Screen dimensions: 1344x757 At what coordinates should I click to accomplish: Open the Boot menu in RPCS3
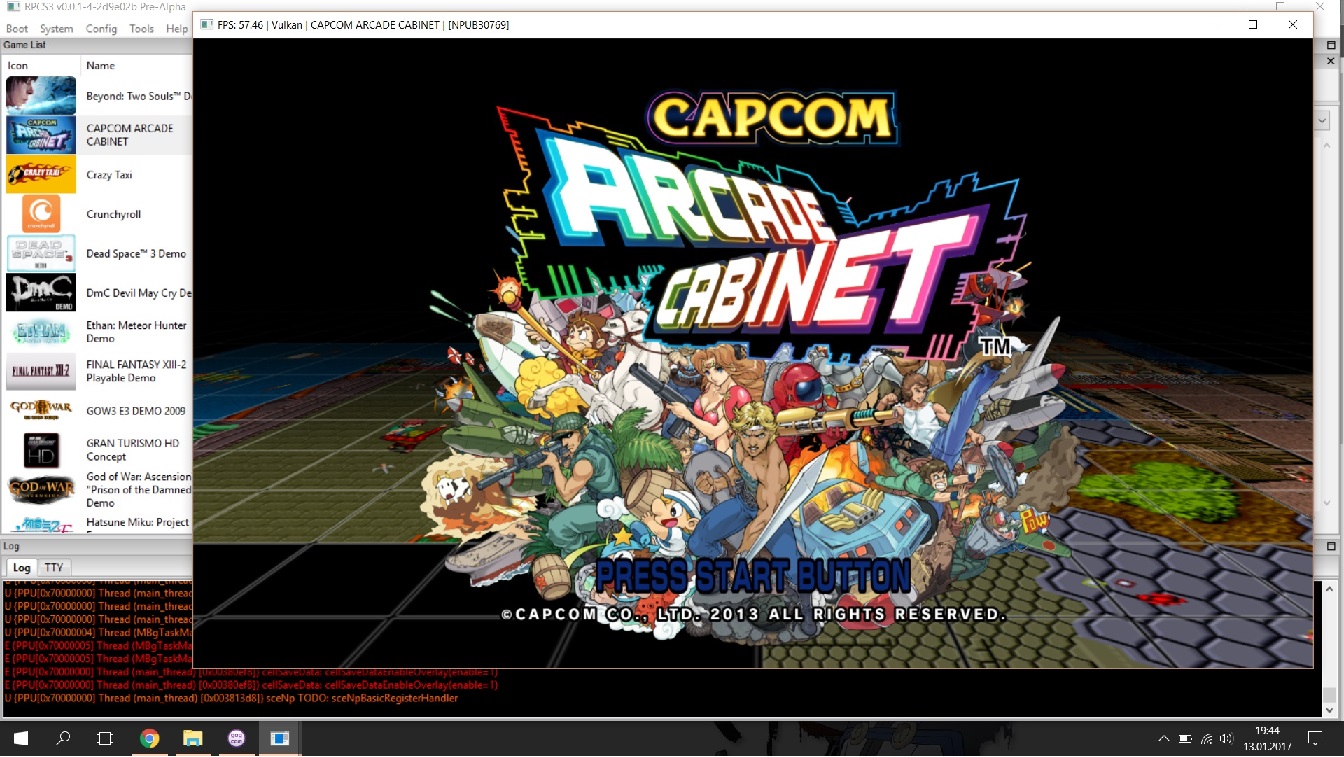pyautogui.click(x=17, y=29)
